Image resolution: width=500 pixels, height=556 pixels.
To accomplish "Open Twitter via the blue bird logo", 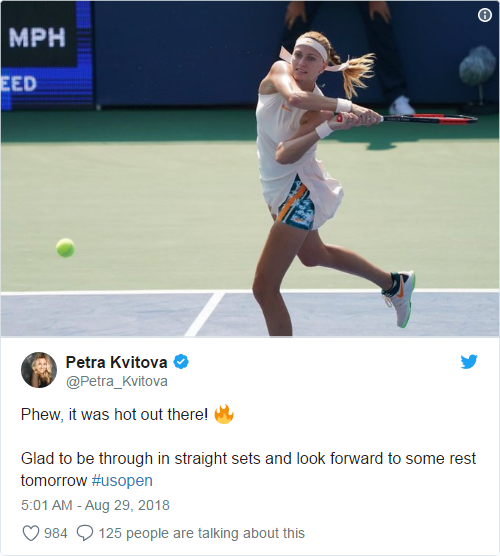I will point(469,362).
